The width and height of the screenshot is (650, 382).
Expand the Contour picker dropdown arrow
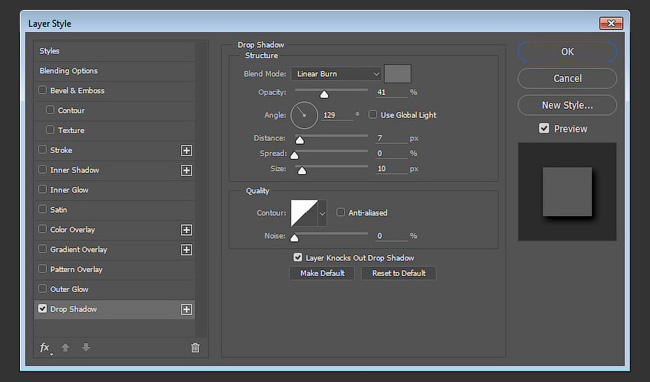click(322, 213)
